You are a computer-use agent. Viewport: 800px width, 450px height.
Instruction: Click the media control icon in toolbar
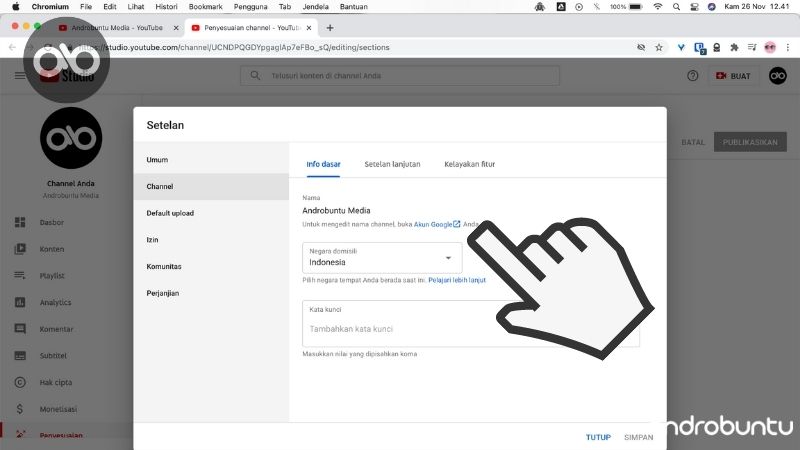pyautogui.click(x=752, y=47)
